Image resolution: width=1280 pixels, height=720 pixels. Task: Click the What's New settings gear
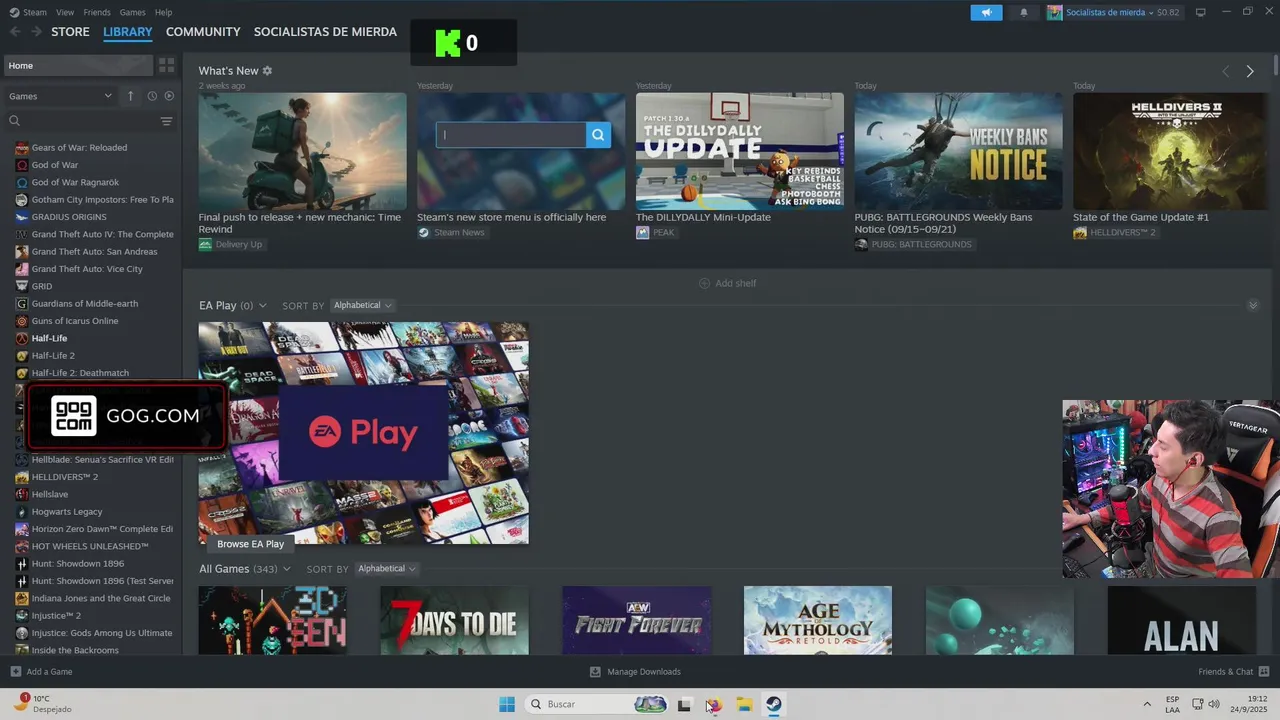267,71
